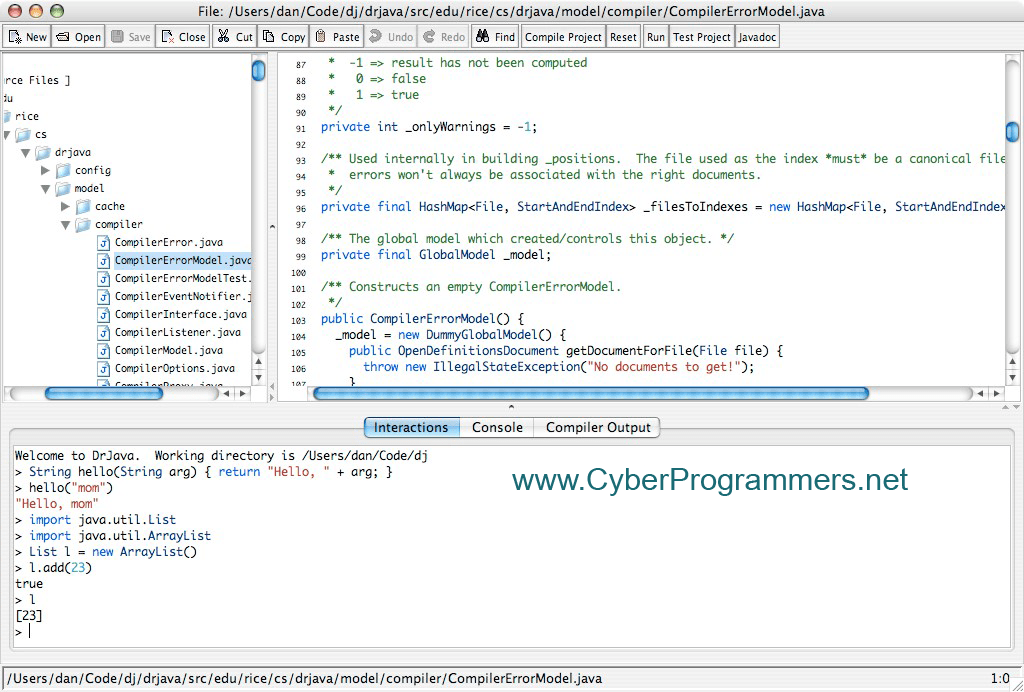Create a new file with the New icon

26,35
